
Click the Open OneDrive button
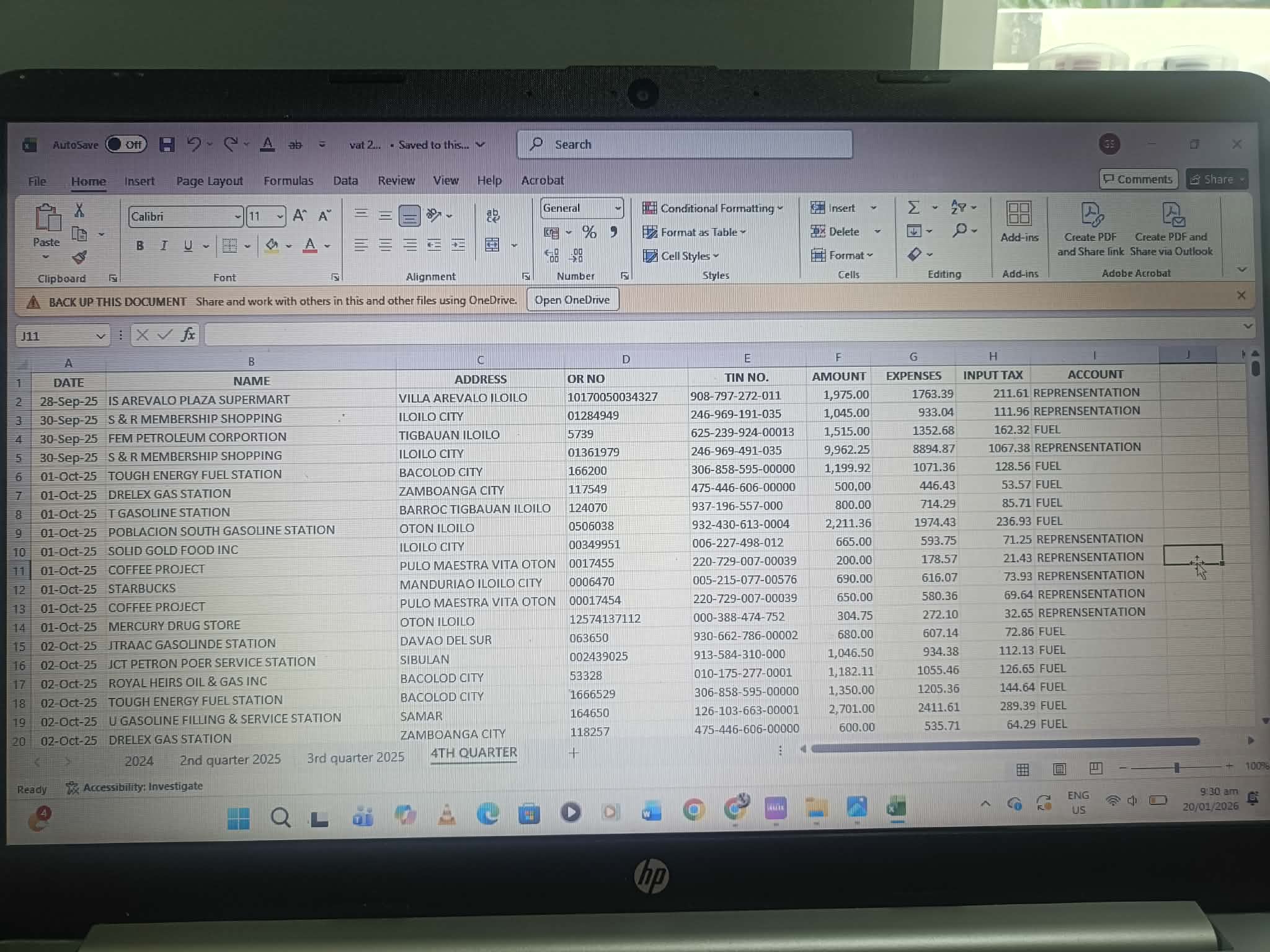(x=572, y=300)
